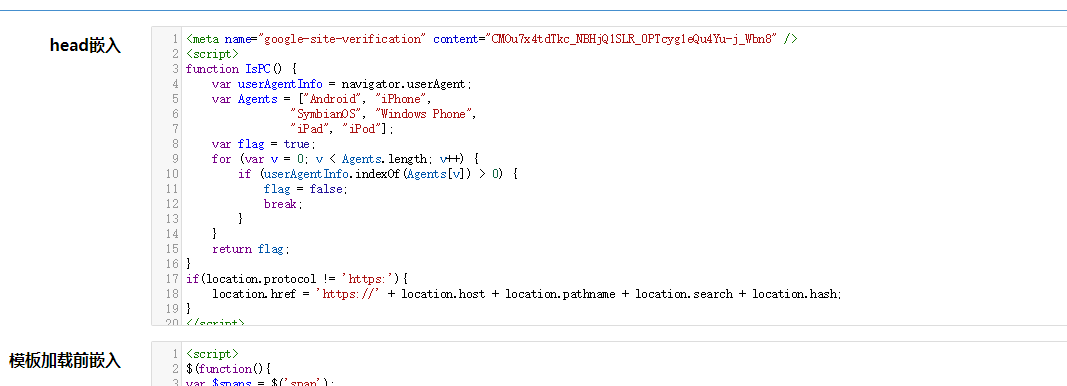Click the '"Android", "iPhone"' array line
This screenshot has width=1067, height=386.
click(x=322, y=99)
